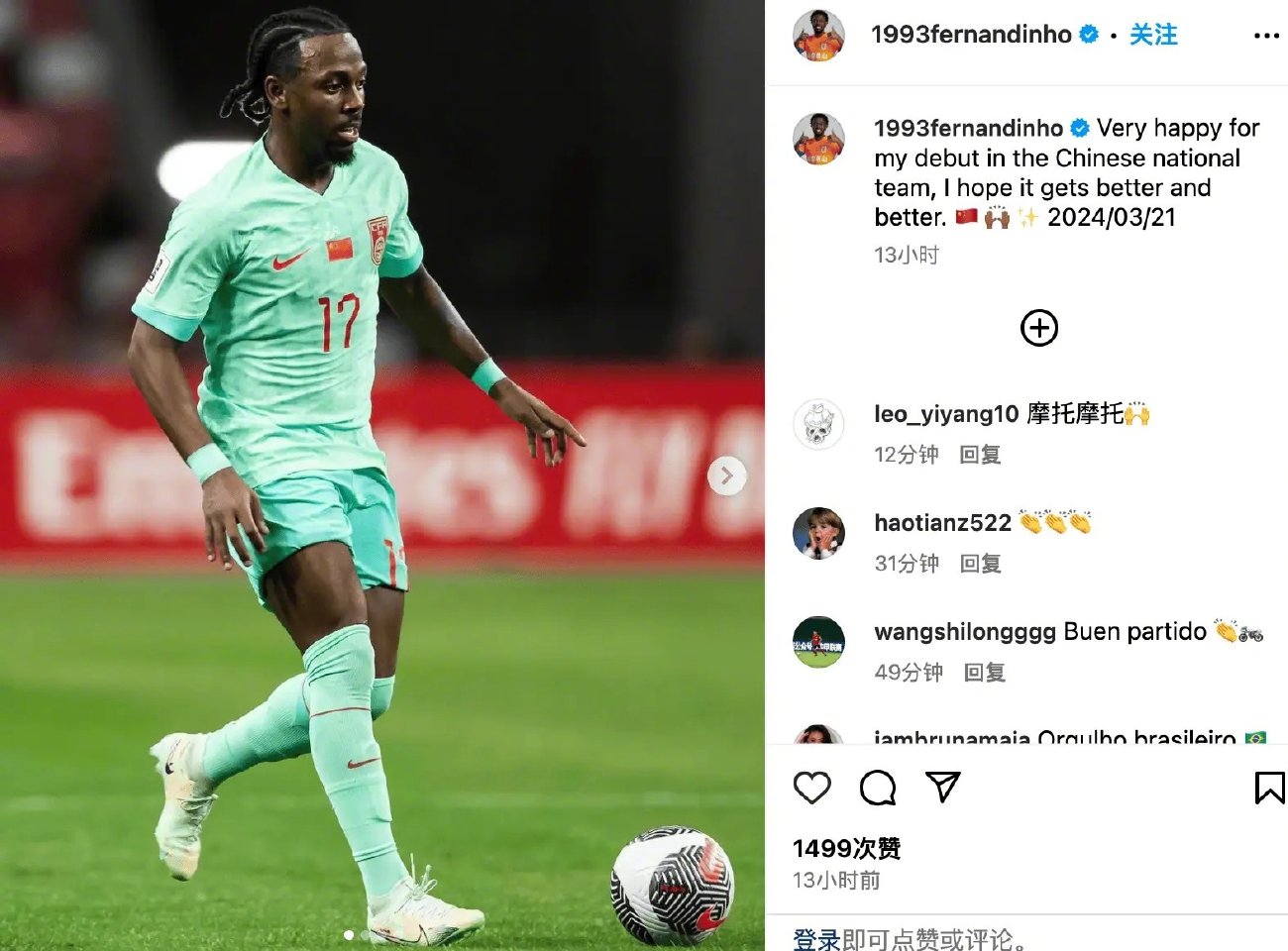
Task: Like the post with the heart icon
Action: coord(811,788)
